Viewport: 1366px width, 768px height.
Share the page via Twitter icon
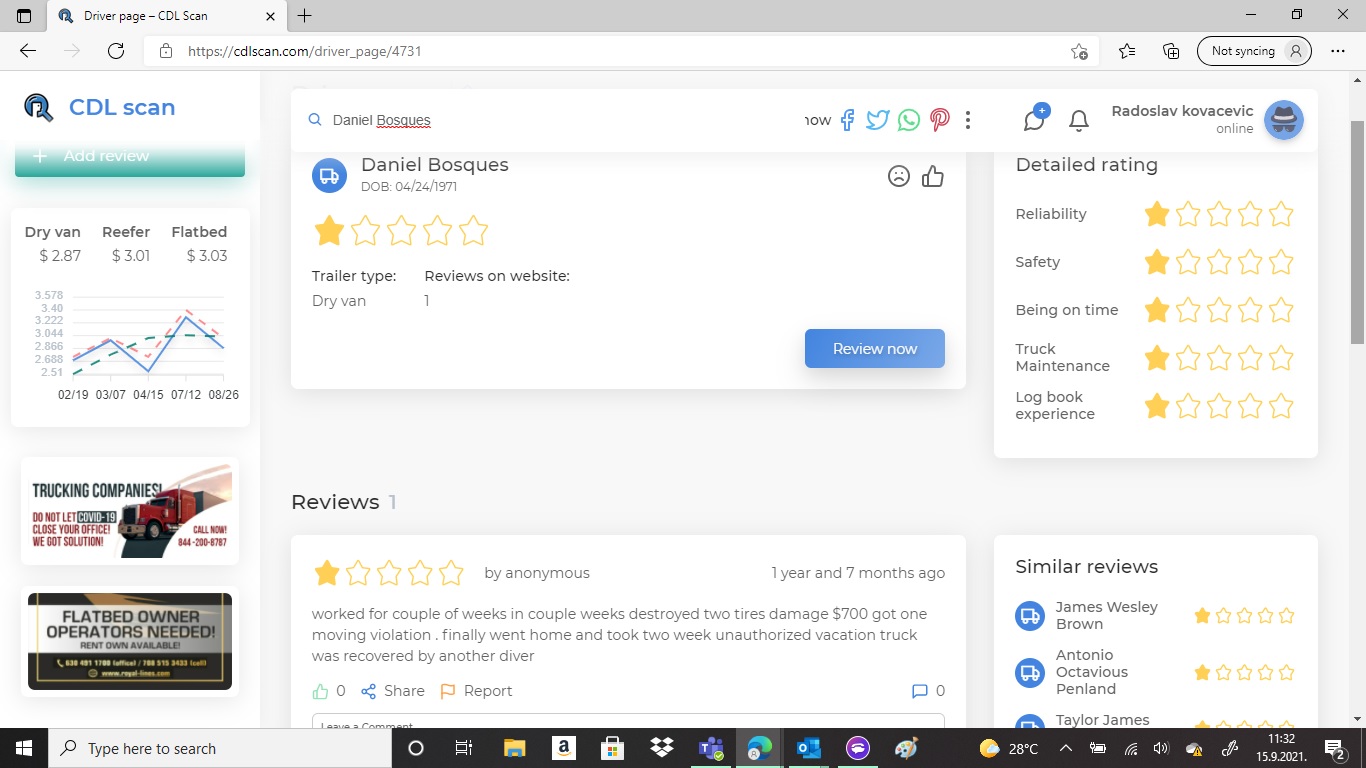(x=877, y=120)
